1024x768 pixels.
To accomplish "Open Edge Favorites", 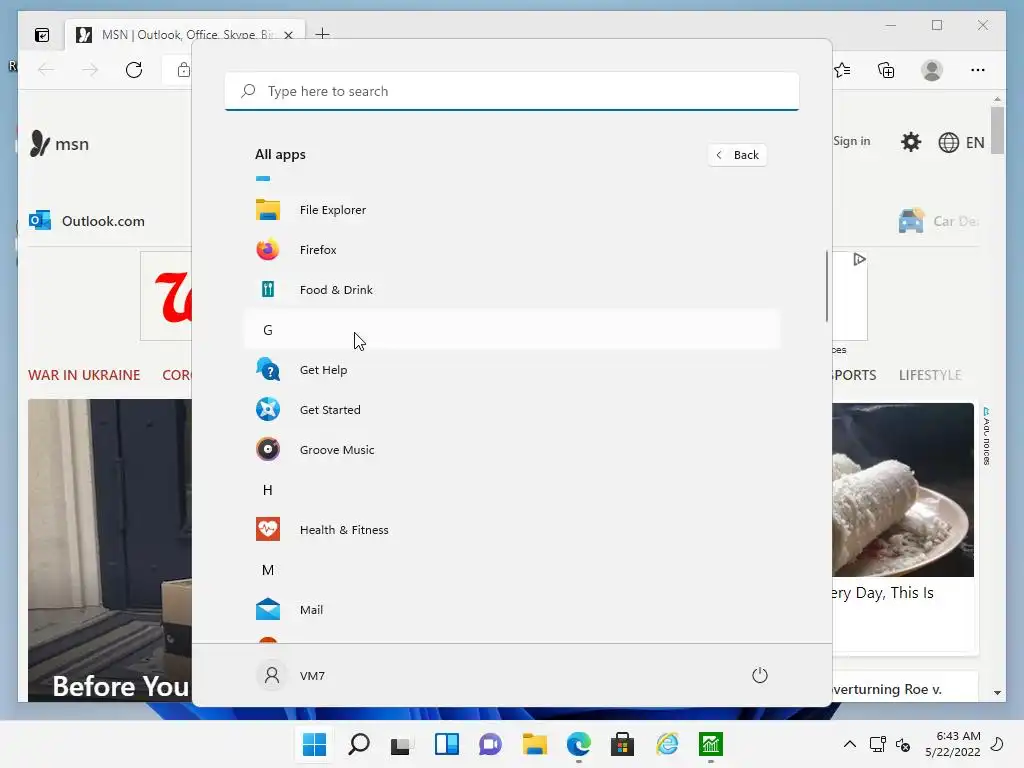I will (x=842, y=70).
